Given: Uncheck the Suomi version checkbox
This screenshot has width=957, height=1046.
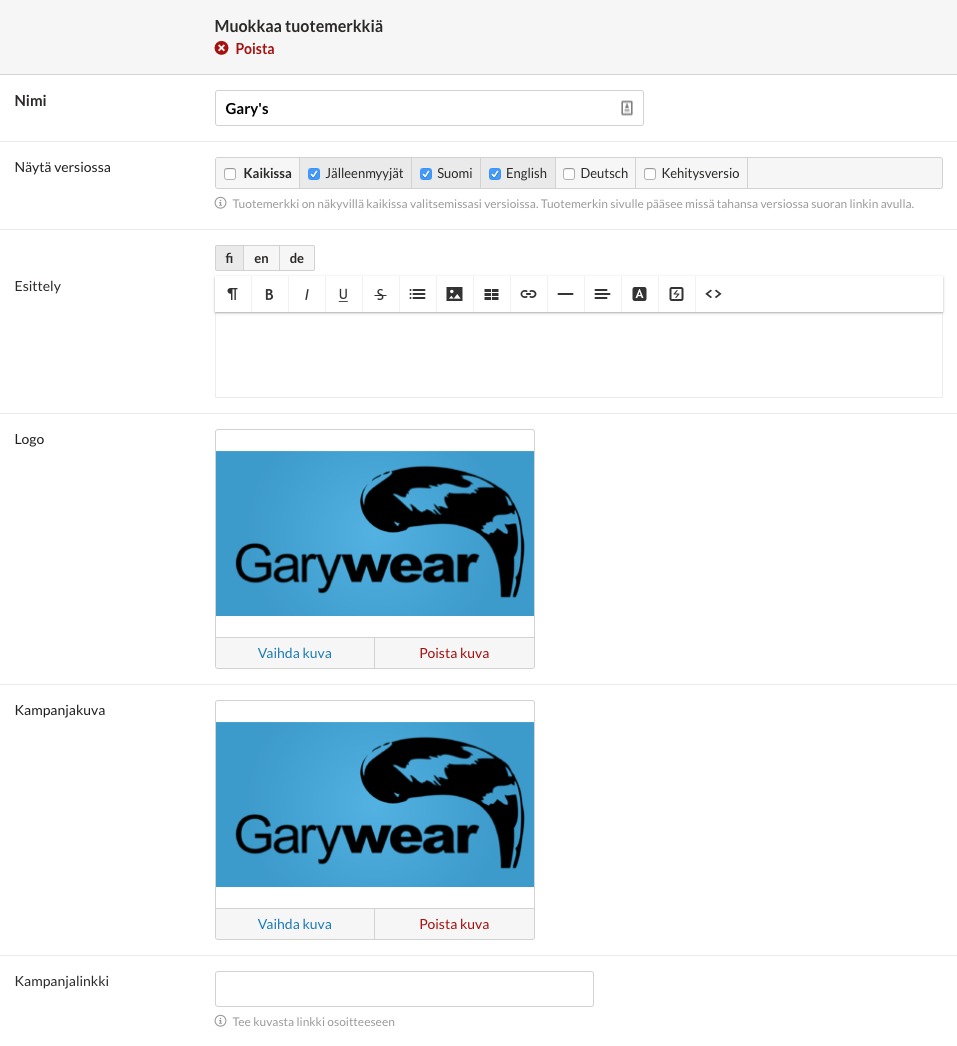Looking at the screenshot, I should point(426,174).
